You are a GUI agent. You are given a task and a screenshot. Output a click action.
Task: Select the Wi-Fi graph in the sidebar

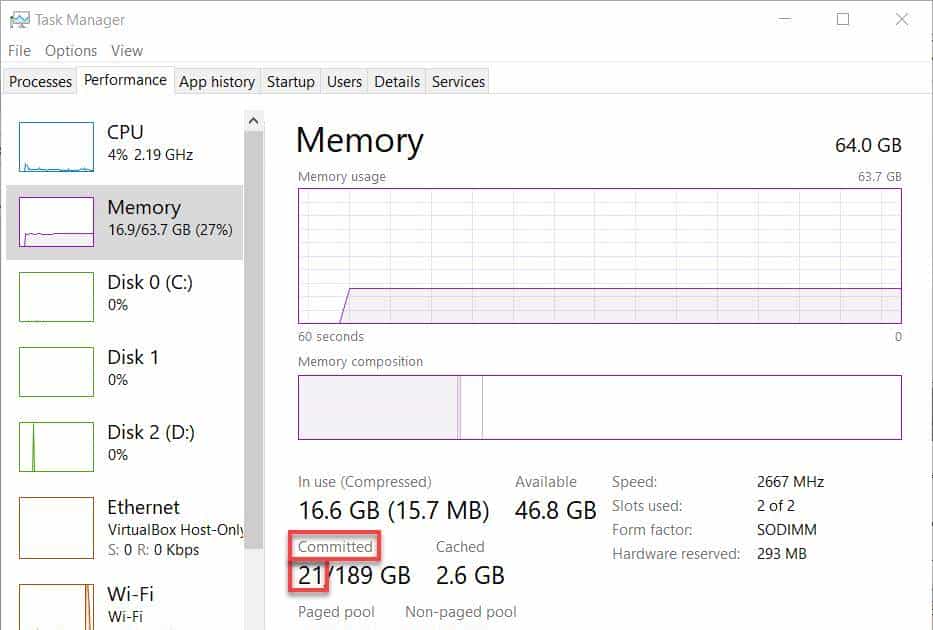pos(125,600)
